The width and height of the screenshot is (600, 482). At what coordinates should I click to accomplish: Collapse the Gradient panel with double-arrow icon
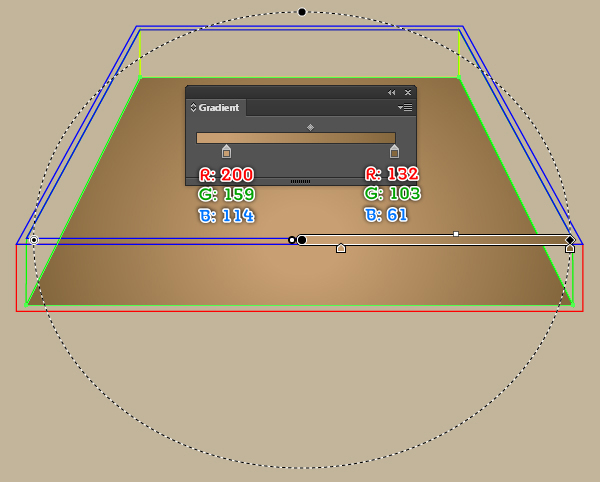[x=391, y=93]
